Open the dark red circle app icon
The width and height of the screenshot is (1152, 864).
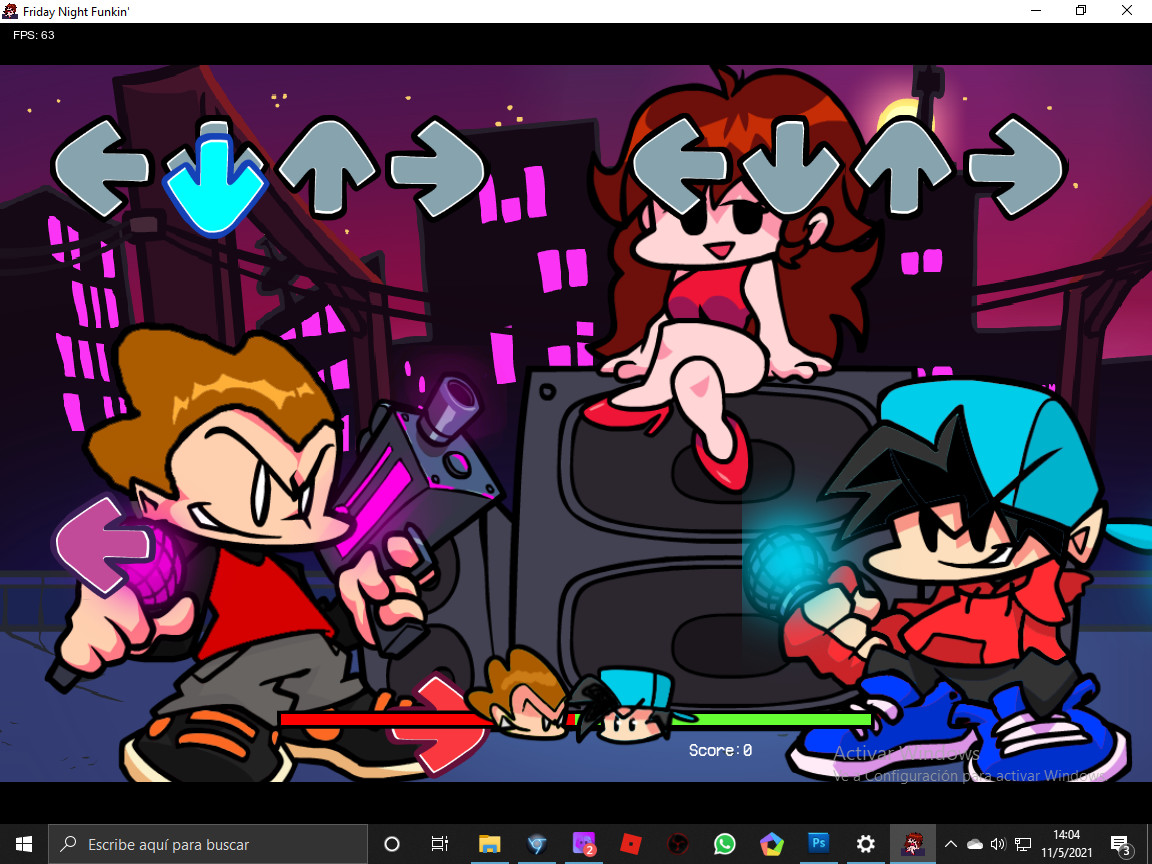tap(677, 844)
